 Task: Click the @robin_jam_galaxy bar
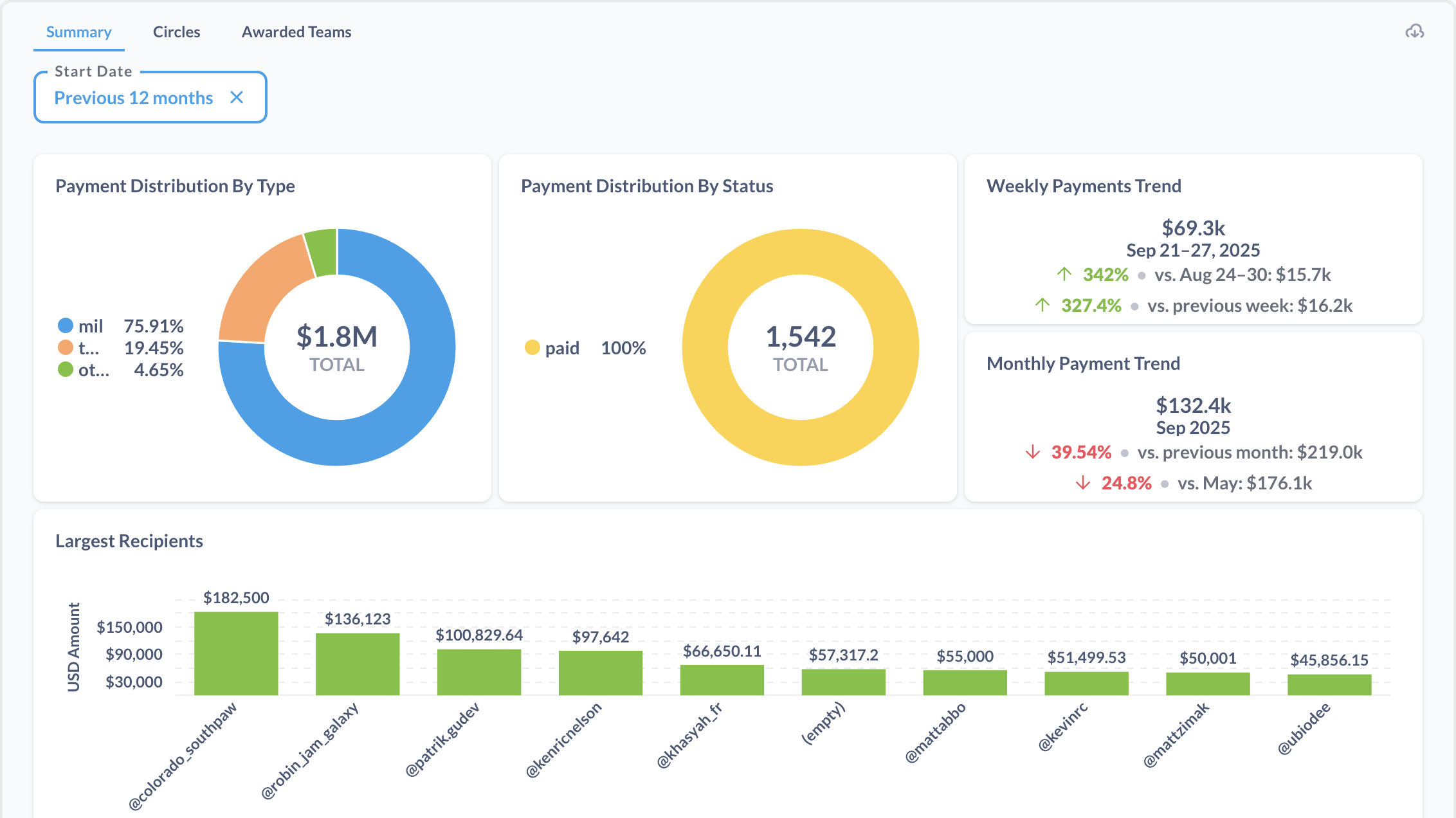(x=358, y=664)
